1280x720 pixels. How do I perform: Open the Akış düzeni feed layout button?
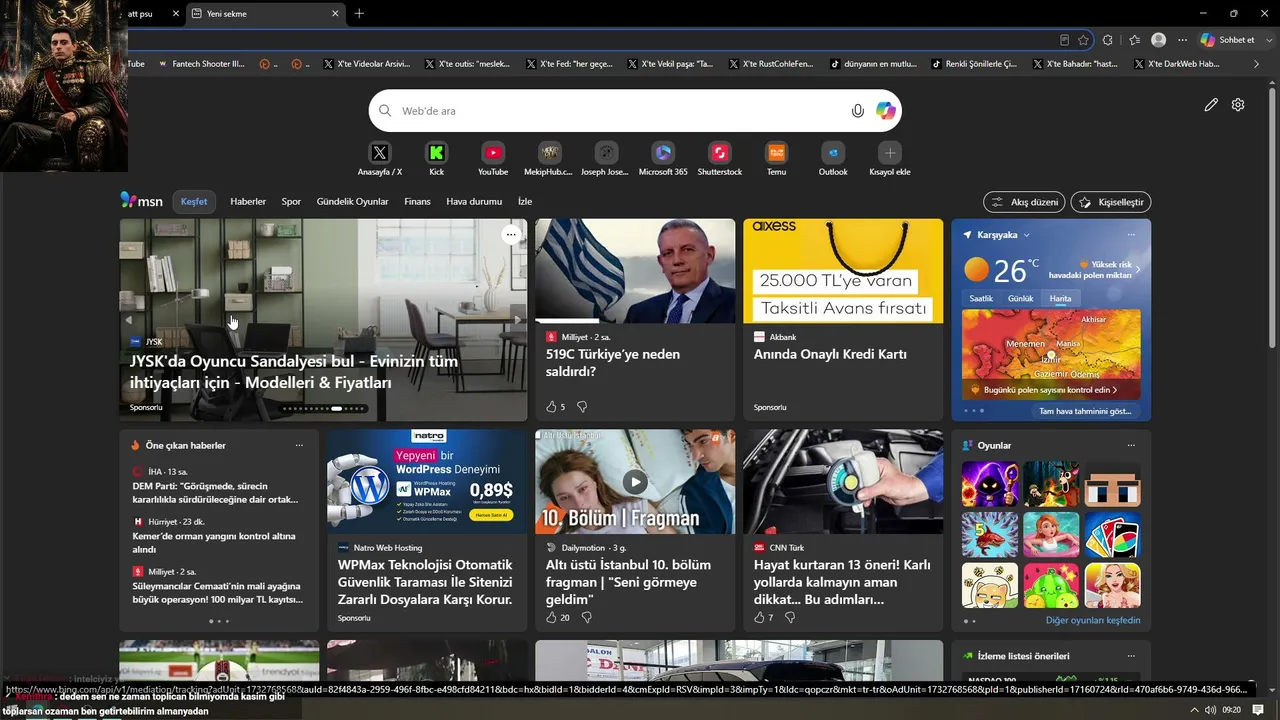click(x=1024, y=202)
